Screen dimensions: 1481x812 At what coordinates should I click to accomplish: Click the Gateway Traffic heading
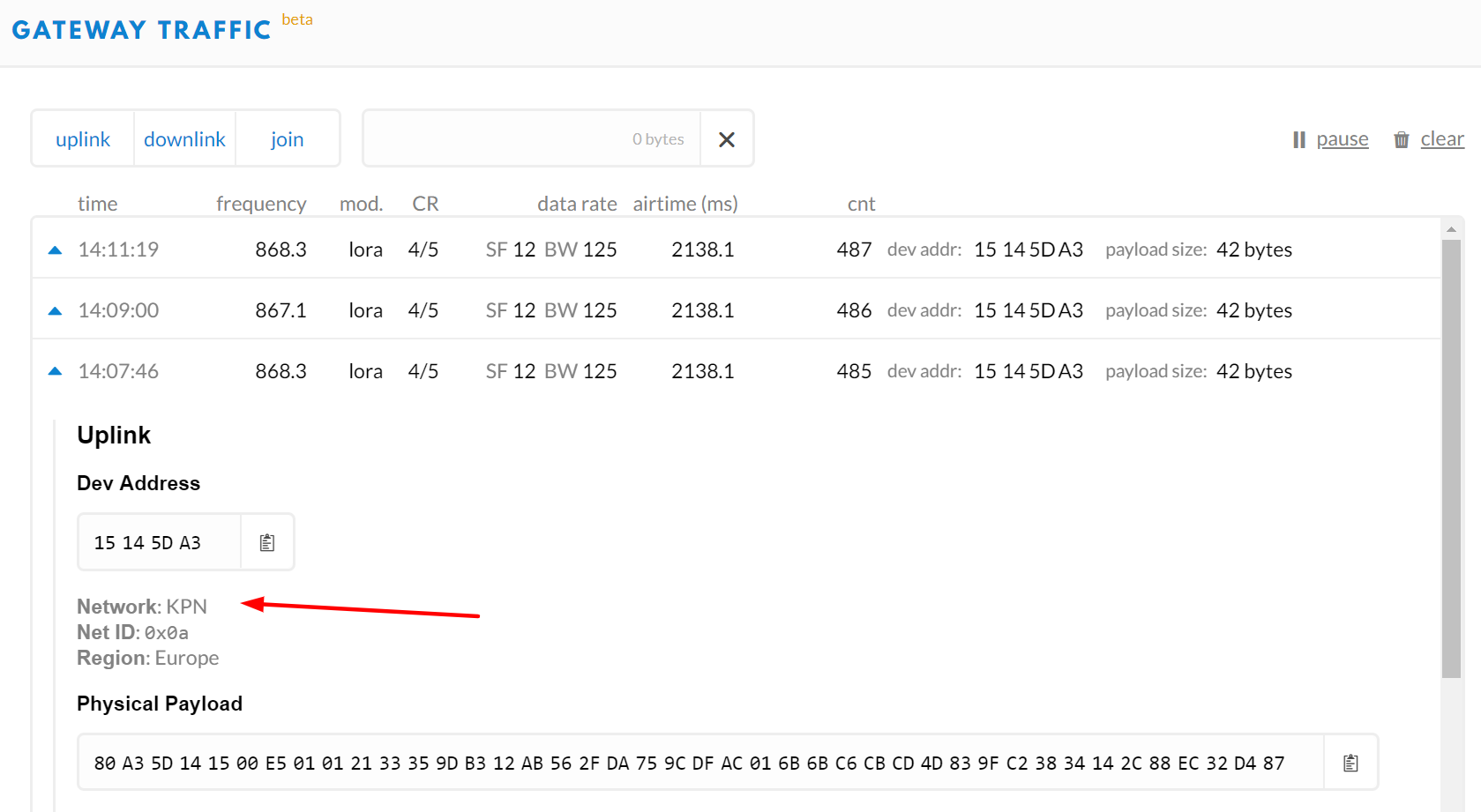tap(141, 30)
